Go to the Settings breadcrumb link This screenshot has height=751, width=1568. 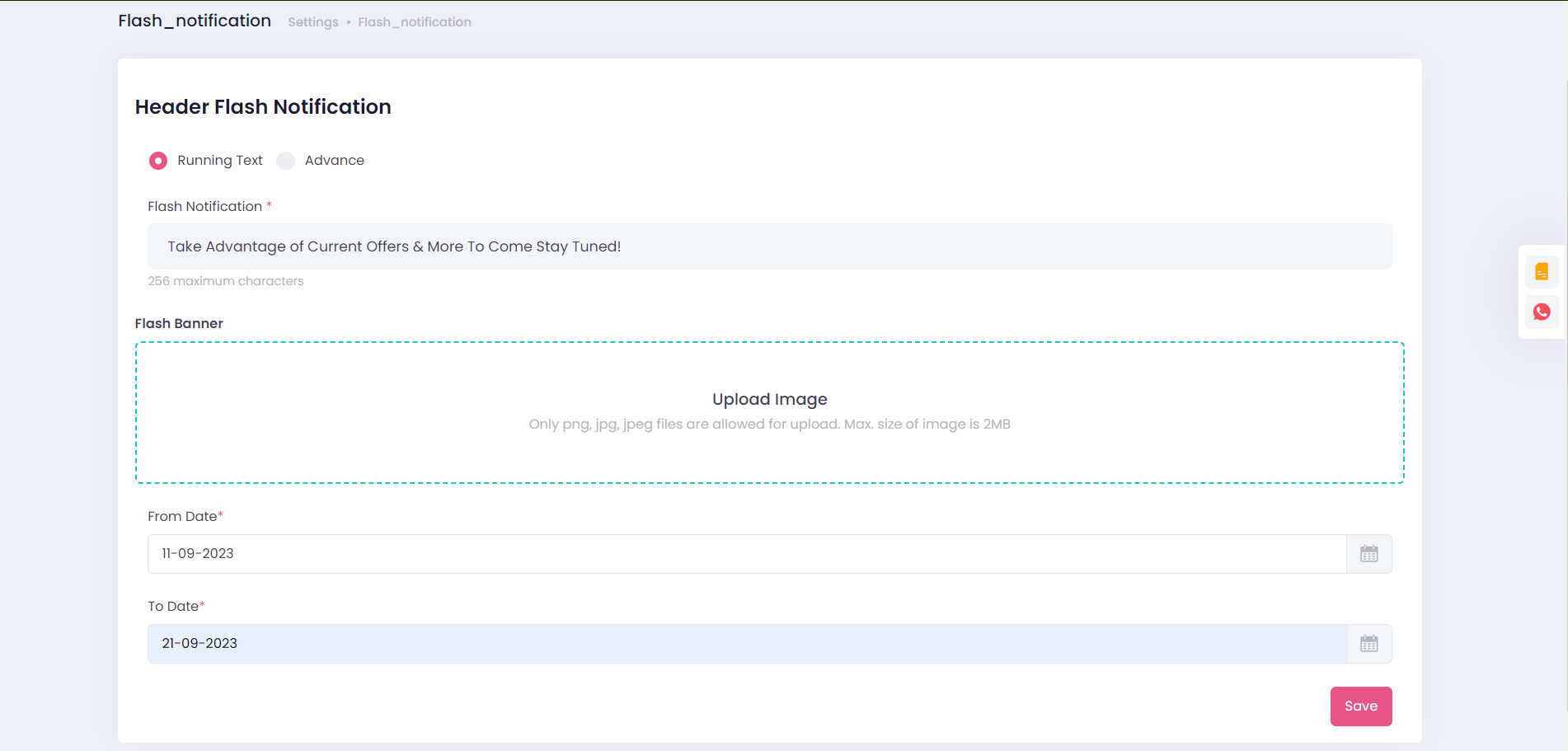[313, 22]
